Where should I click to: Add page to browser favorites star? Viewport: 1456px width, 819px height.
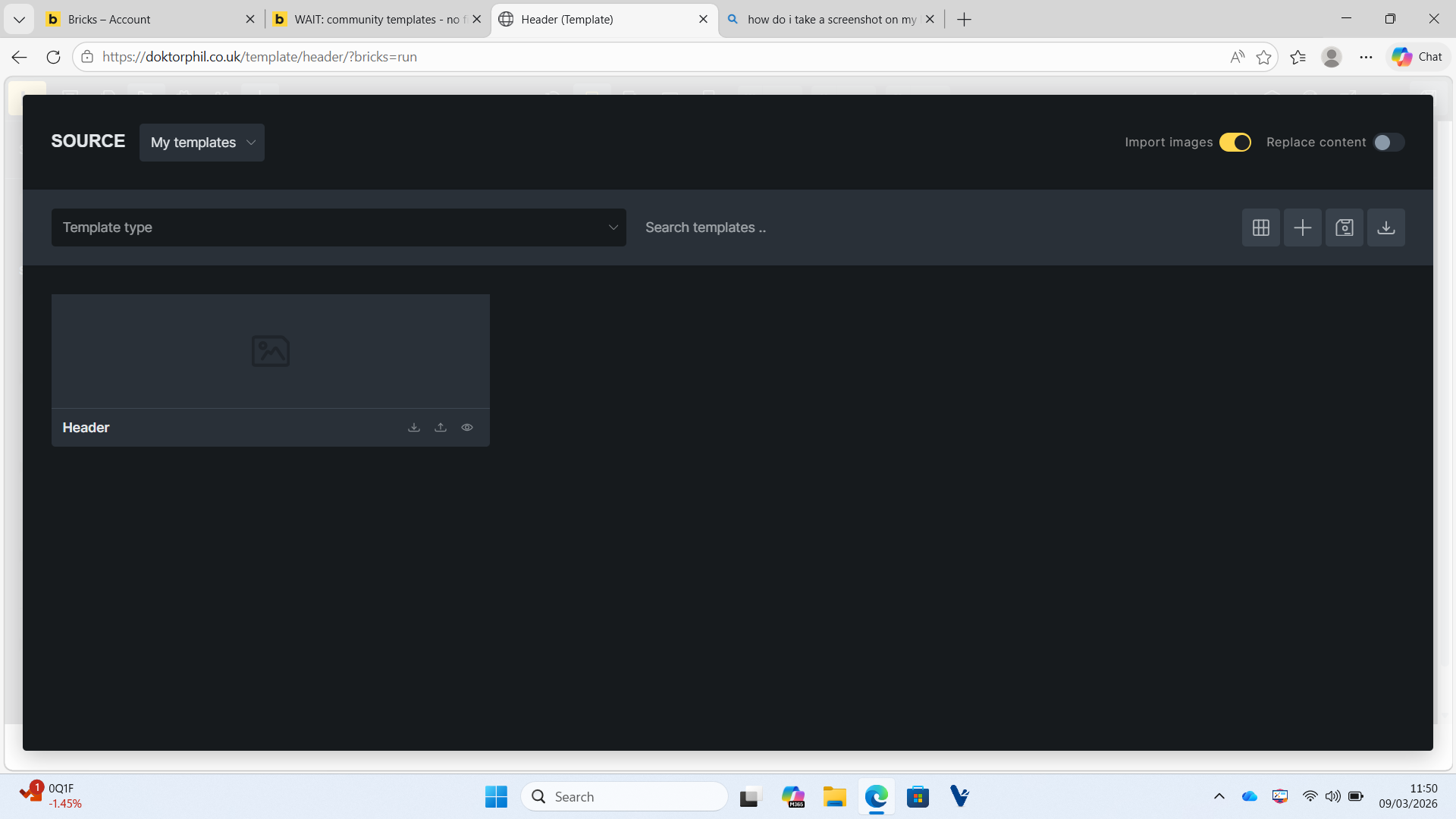[1263, 57]
